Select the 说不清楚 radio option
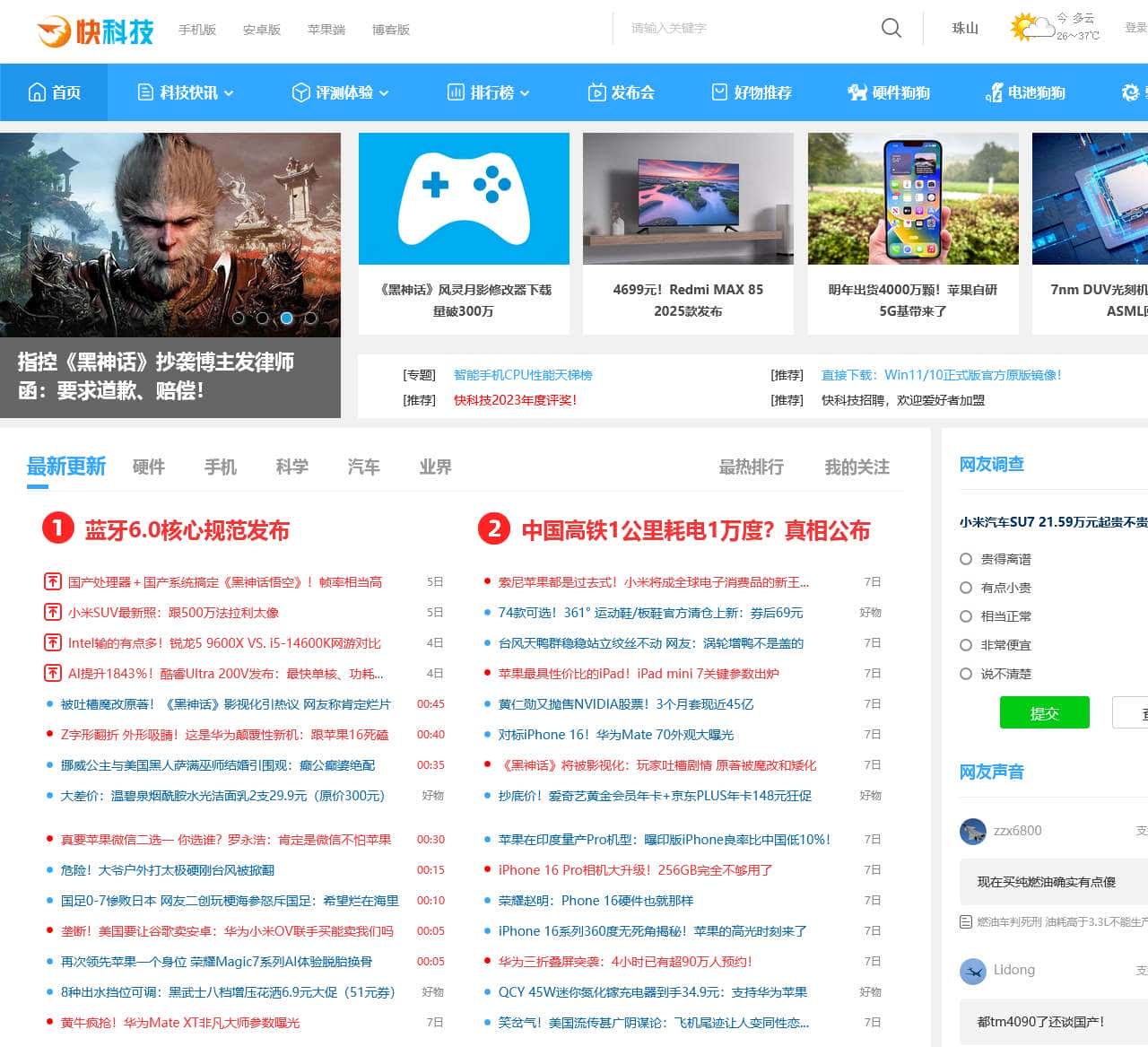The width and height of the screenshot is (1148, 1047). 966,674
